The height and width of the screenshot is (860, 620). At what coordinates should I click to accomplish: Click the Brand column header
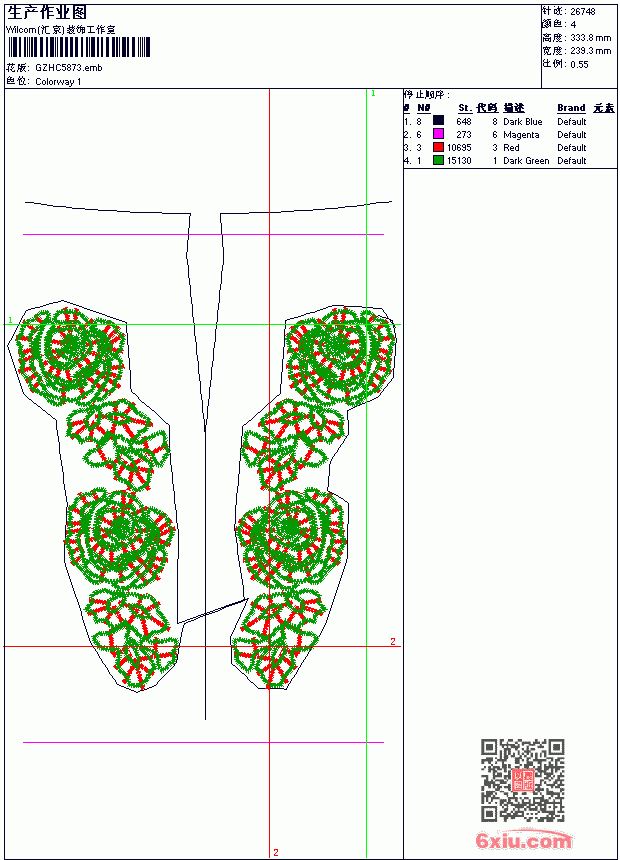571,108
